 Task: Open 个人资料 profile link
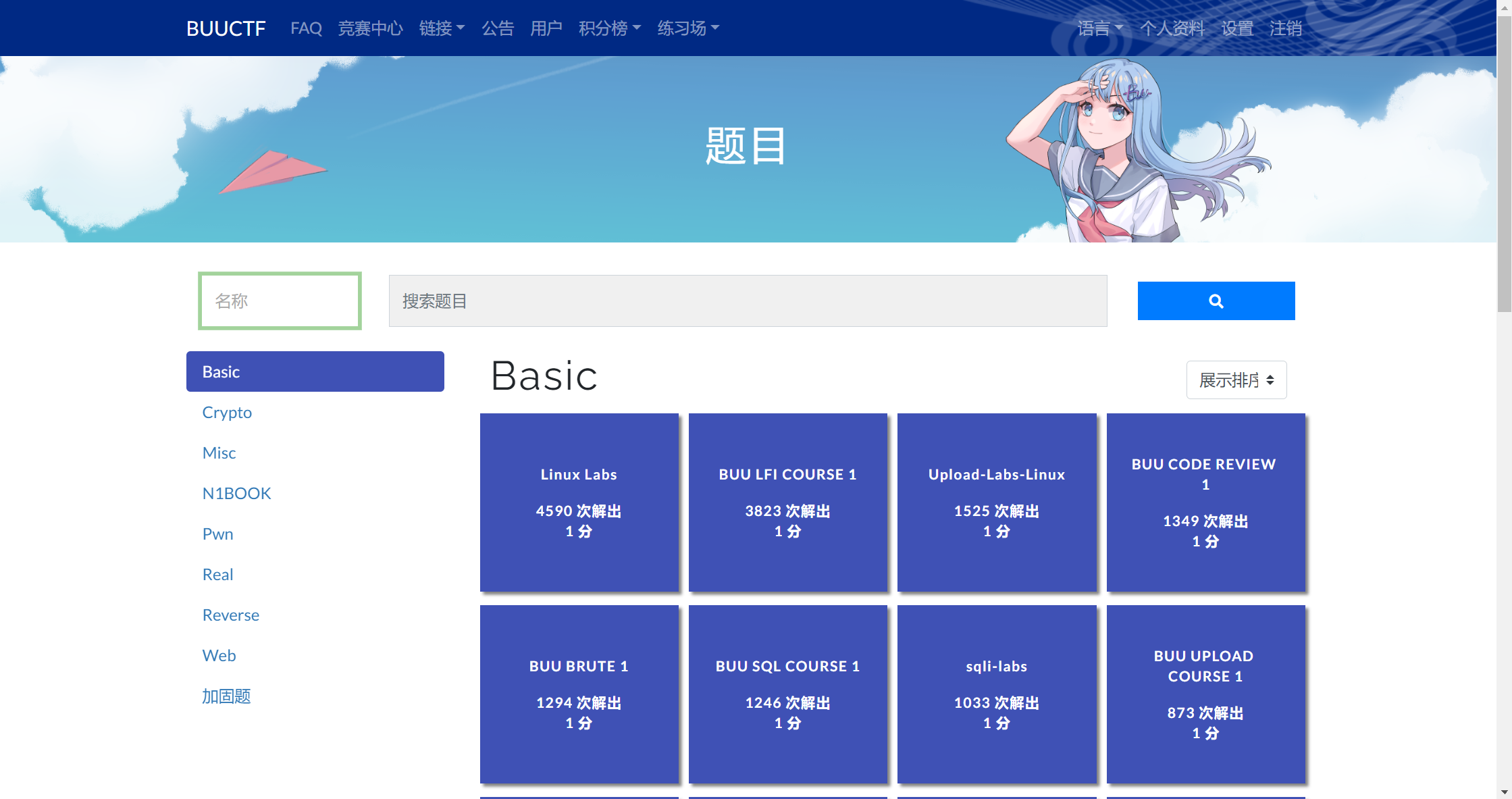pos(1172,28)
